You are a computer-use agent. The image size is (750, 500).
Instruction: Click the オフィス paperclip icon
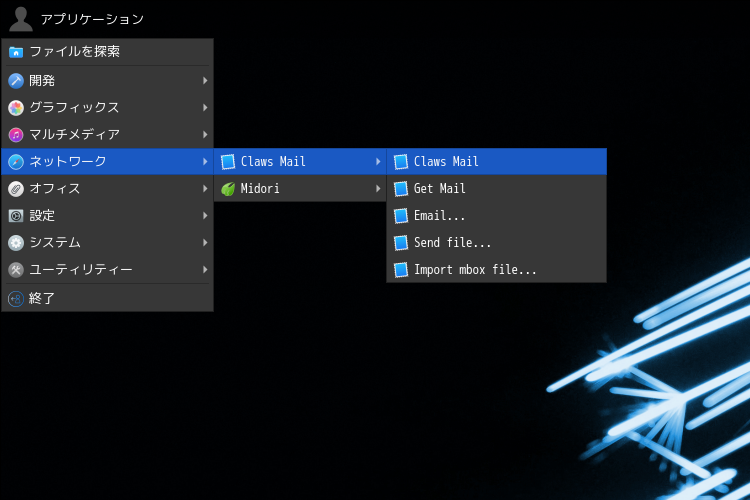pyautogui.click(x=16, y=189)
